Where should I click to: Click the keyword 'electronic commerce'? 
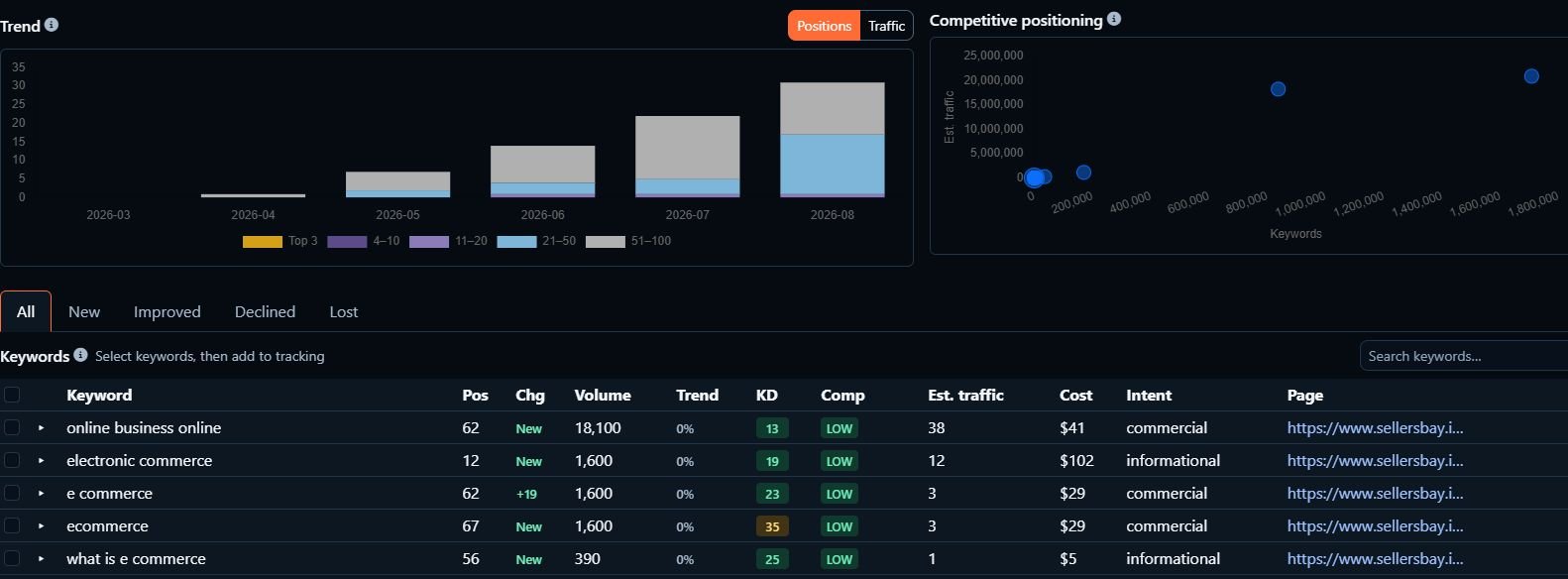139,460
